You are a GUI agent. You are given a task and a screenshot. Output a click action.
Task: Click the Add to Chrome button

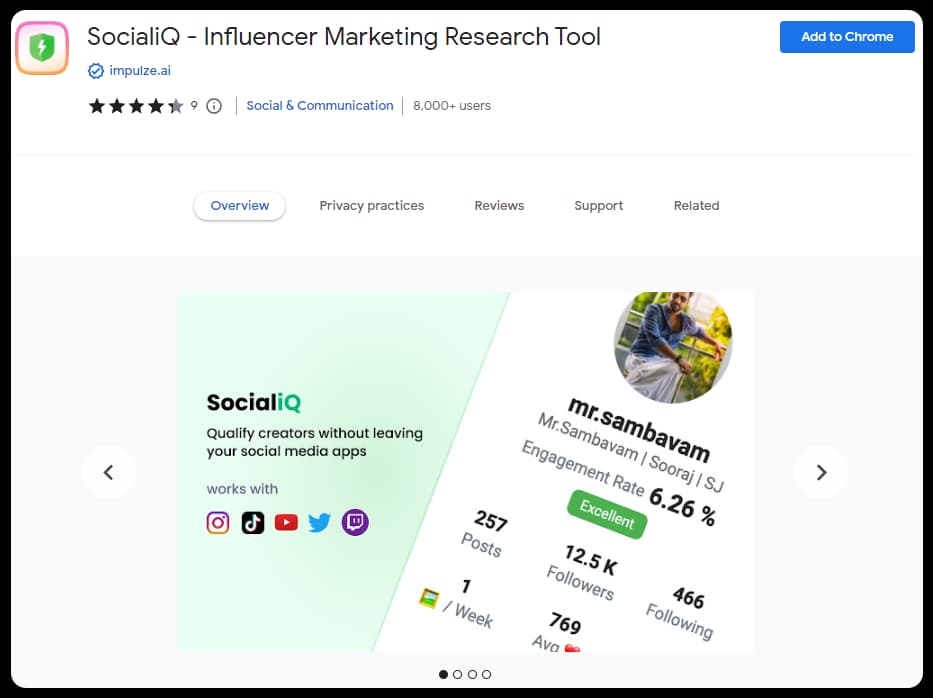[847, 37]
